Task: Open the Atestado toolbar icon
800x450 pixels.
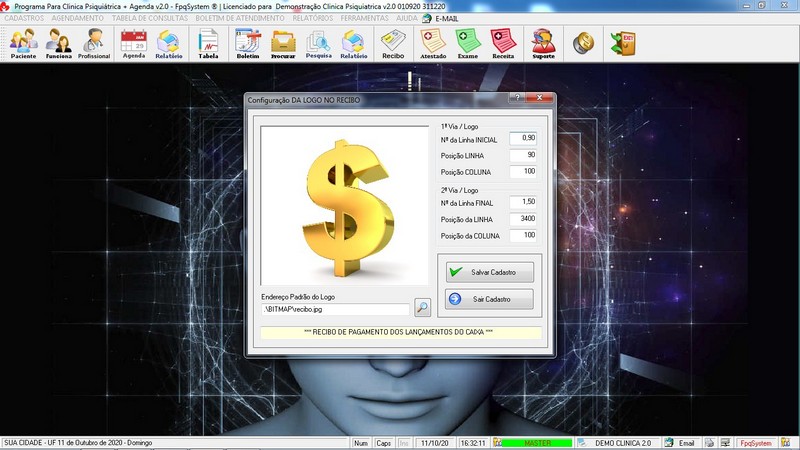Action: (x=433, y=43)
